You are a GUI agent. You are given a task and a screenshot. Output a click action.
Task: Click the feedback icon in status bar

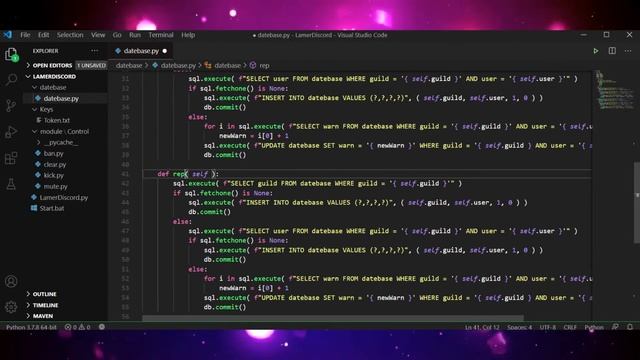coord(615,327)
